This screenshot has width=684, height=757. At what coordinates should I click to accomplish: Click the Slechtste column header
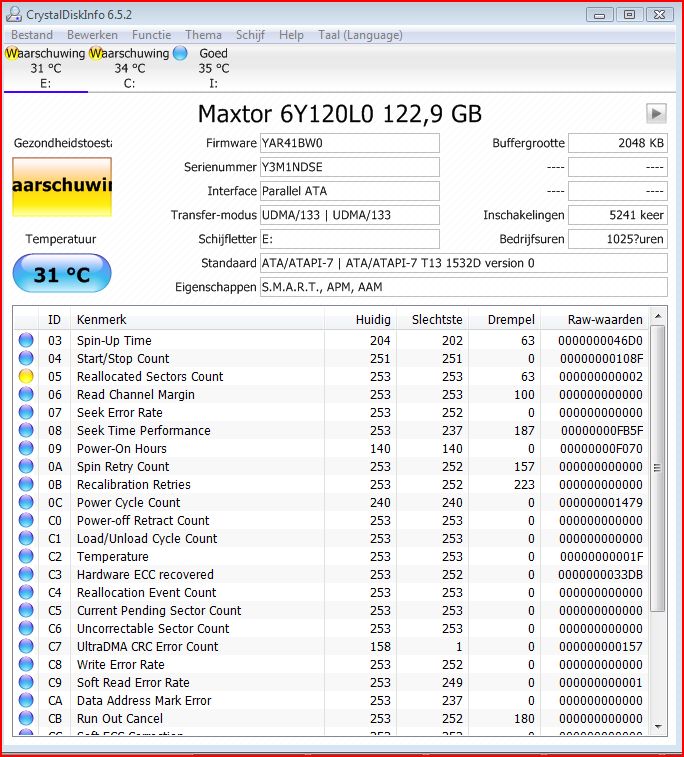click(433, 320)
